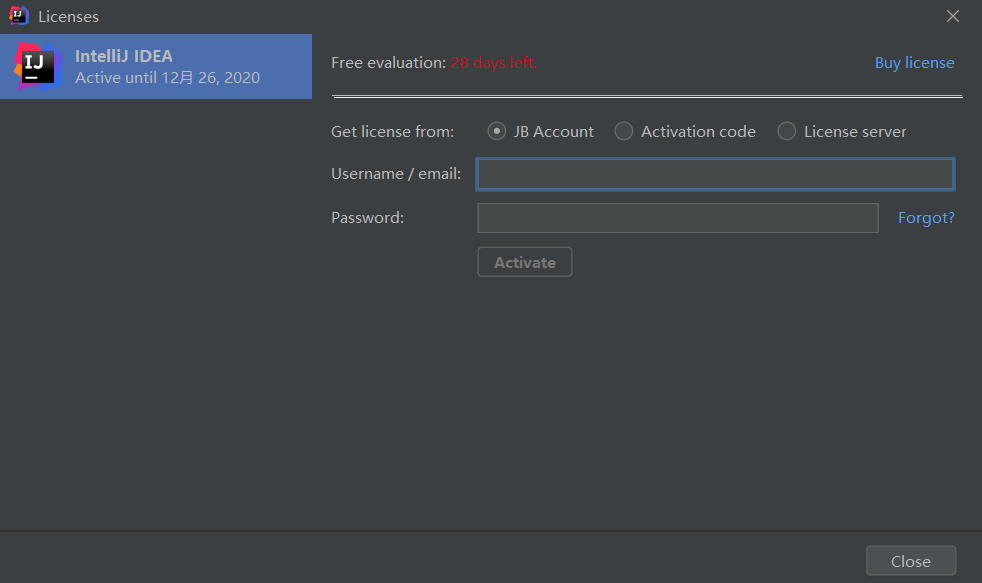This screenshot has width=982, height=583.
Task: Close the Licenses dialog with the X
Action: 953,16
